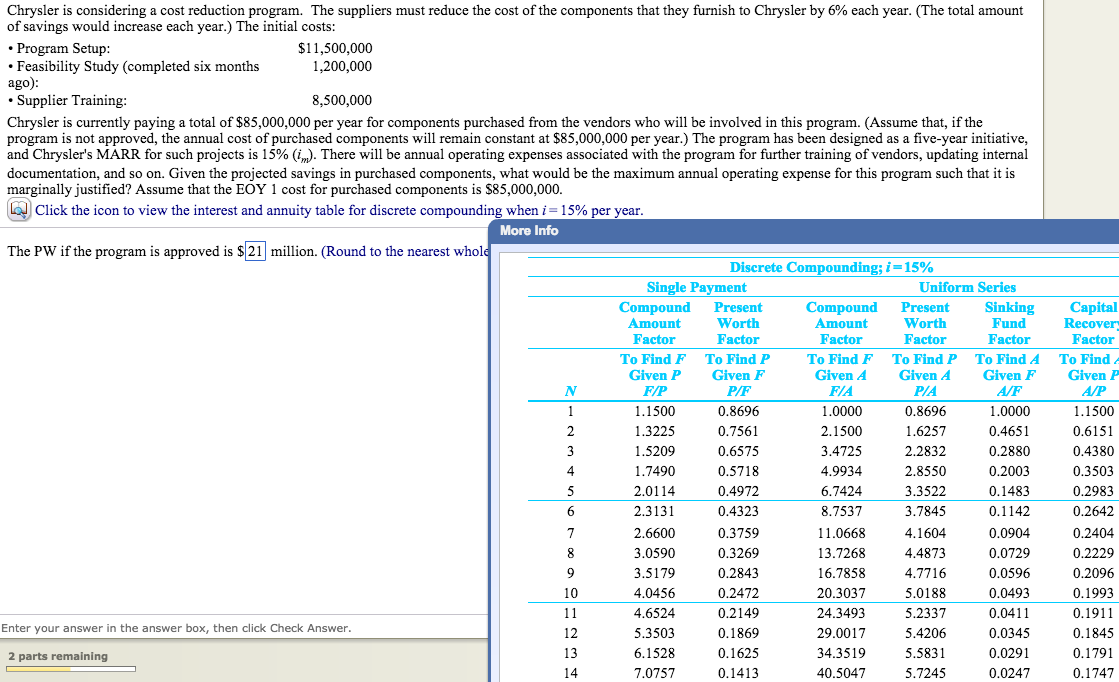Viewport: 1119px width, 682px height.
Task: Select the A/P value 0.2983 in row 5
Action: (x=1093, y=491)
